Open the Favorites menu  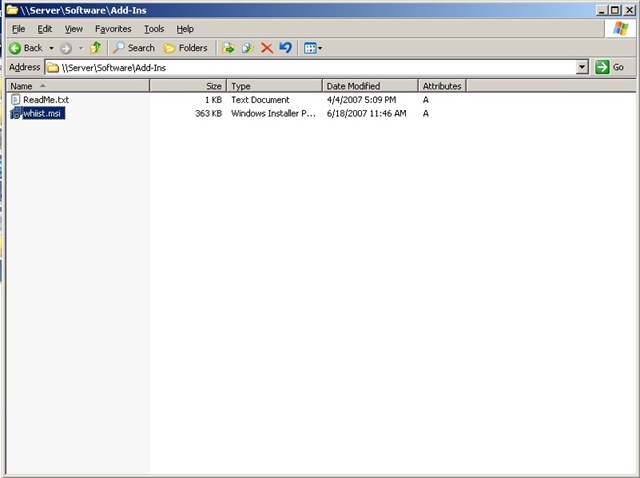(x=113, y=29)
